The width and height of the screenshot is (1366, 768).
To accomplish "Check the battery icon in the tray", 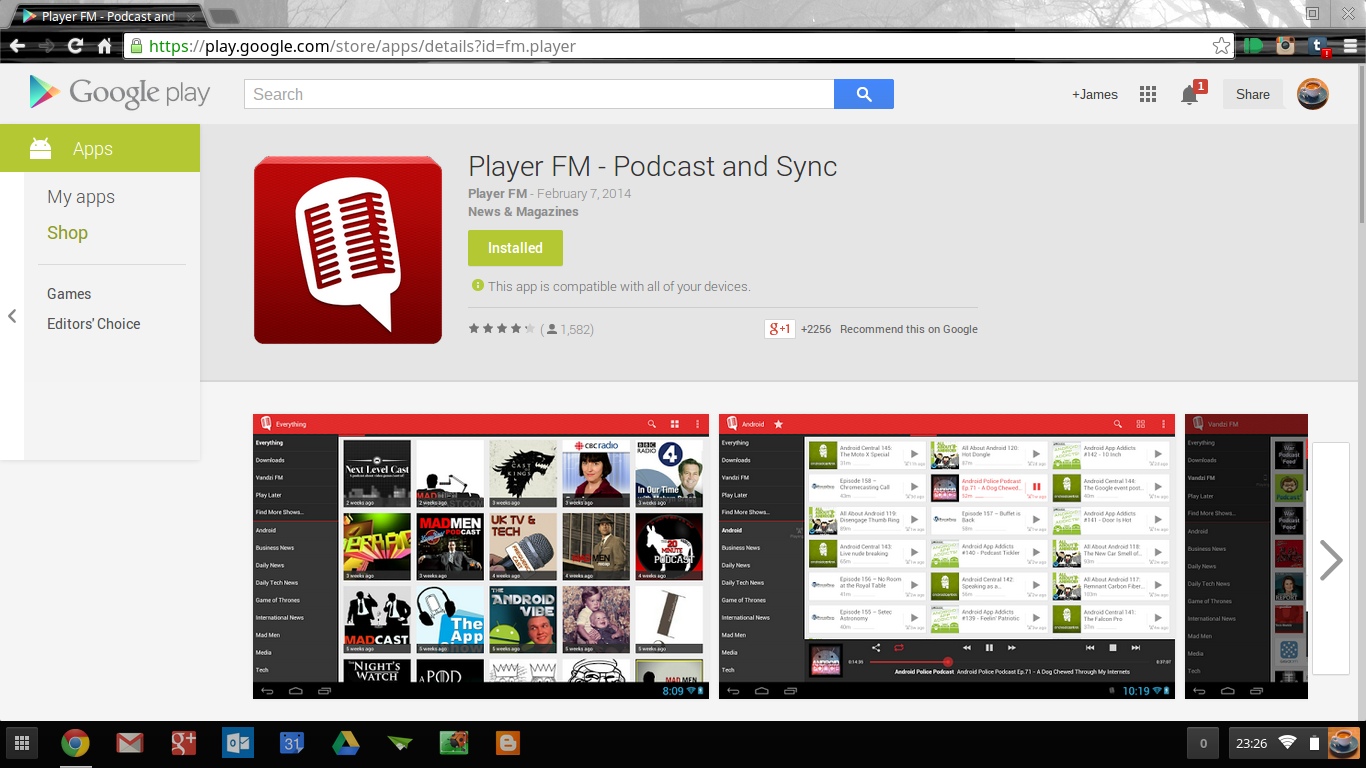I will (1313, 743).
